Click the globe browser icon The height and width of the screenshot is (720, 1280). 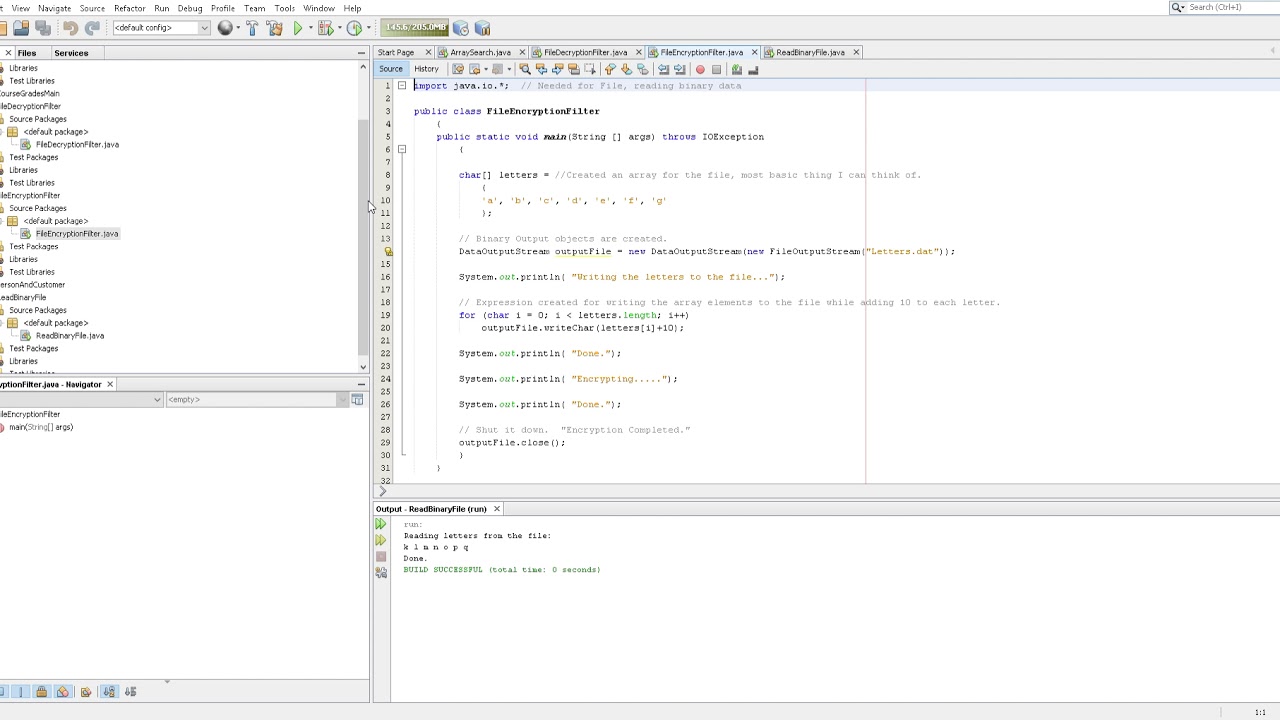[x=225, y=28]
